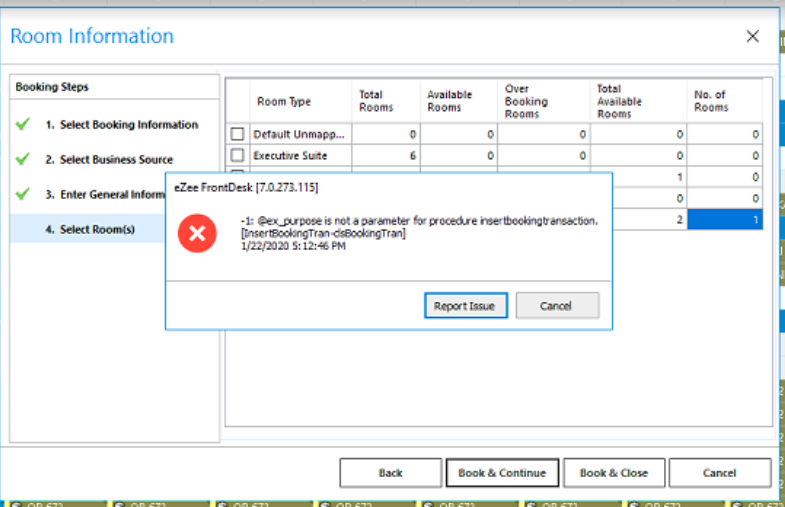
Task: Click the Total Rooms column header
Action: click(386, 101)
